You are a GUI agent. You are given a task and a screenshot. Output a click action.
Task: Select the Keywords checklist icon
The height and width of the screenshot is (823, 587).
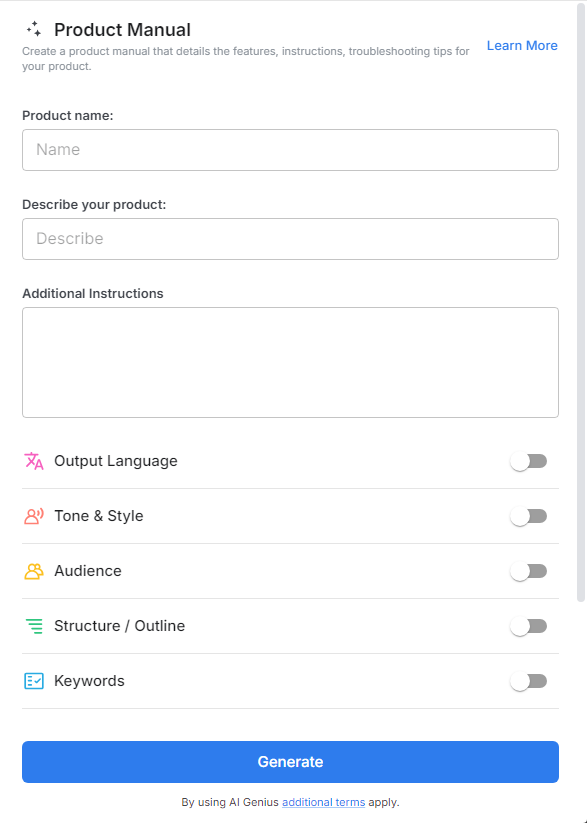click(x=33, y=681)
